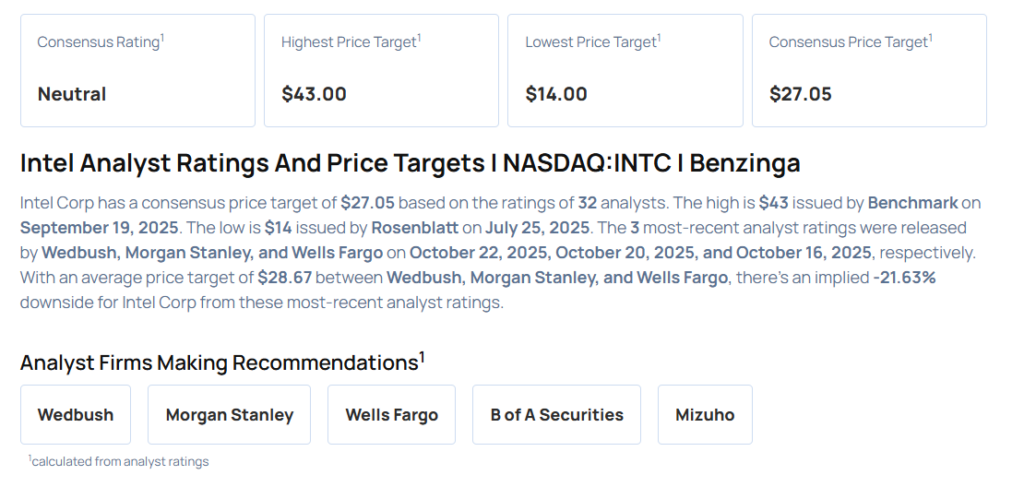This screenshot has width=1024, height=487.
Task: Choose the B of A Securities button
Action: coord(556,414)
